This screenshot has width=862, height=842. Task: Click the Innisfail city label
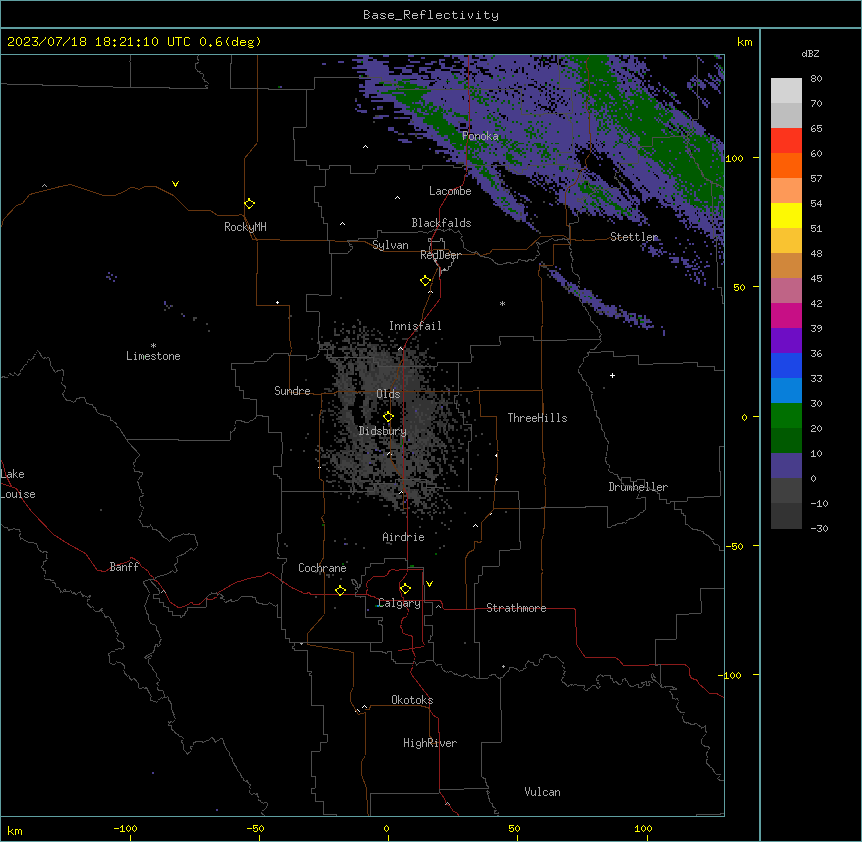click(x=415, y=326)
